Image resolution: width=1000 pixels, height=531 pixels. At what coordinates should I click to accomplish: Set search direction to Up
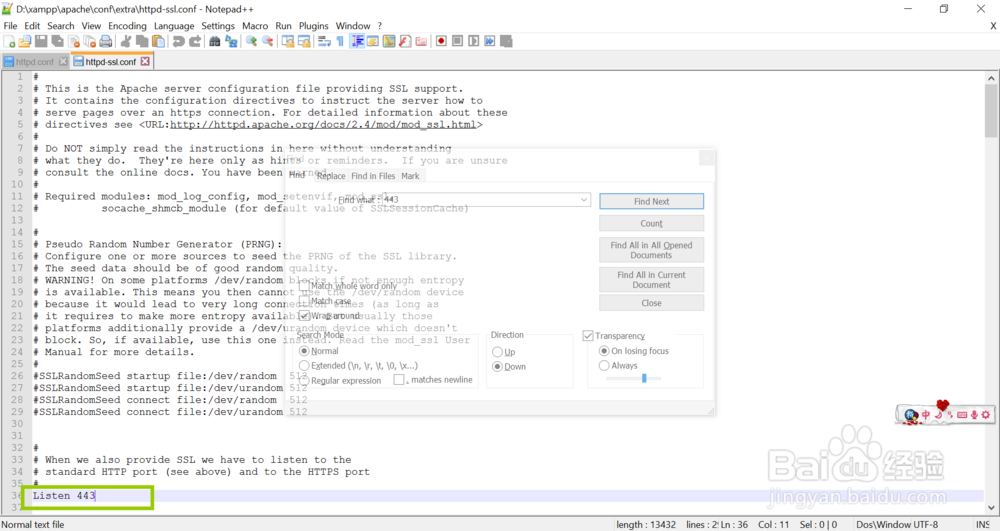pyautogui.click(x=497, y=352)
